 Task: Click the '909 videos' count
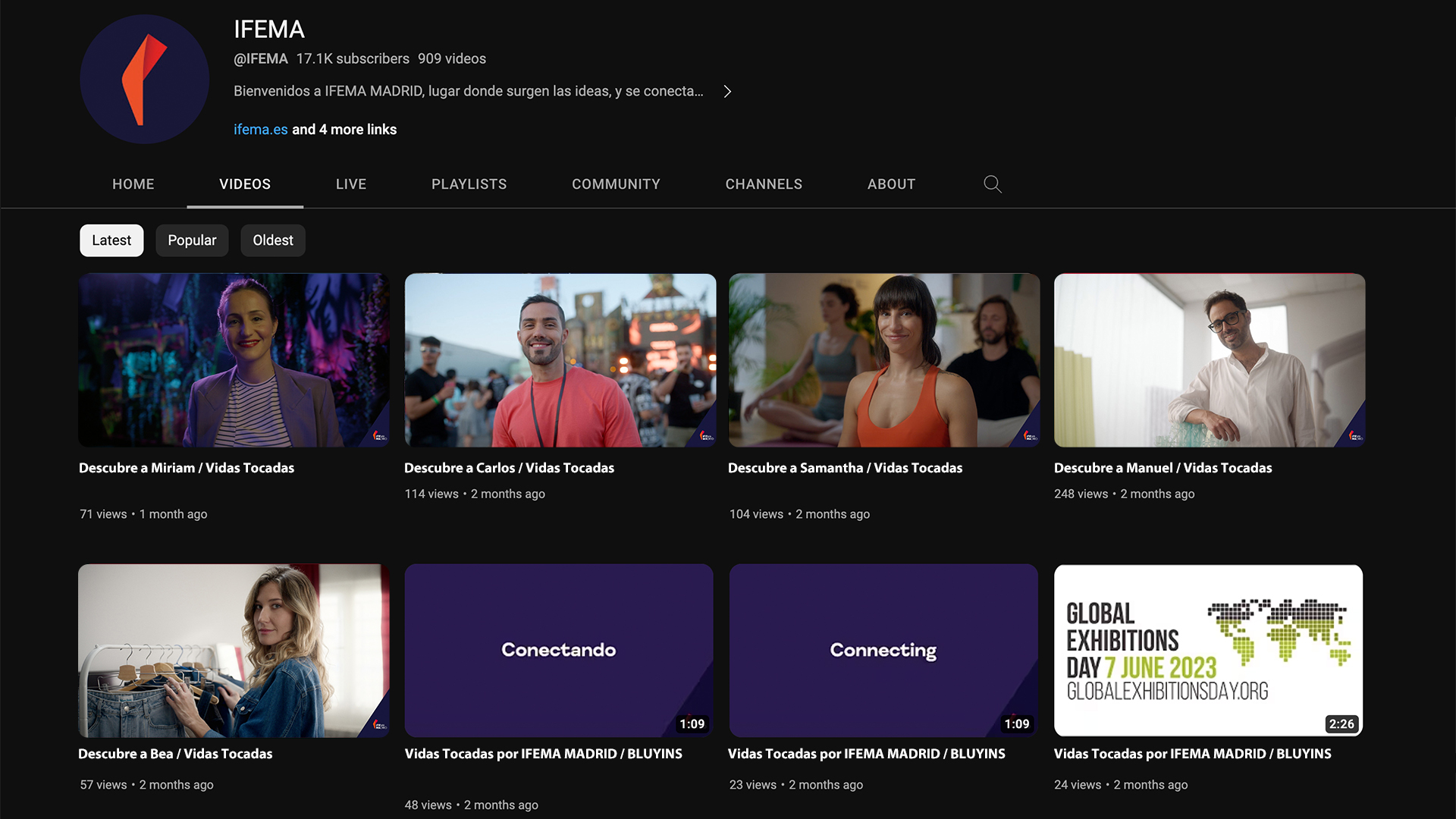(x=452, y=58)
